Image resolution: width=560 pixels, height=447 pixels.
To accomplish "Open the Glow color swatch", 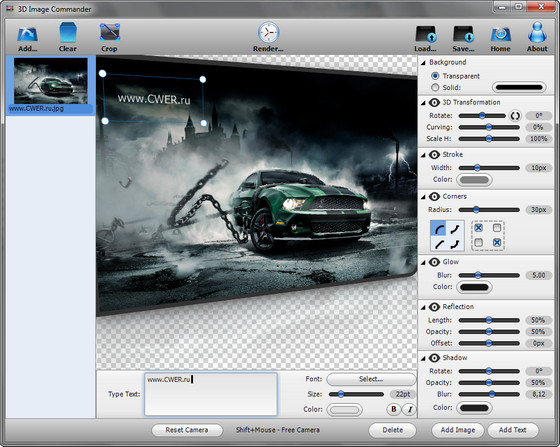I will tap(474, 287).
